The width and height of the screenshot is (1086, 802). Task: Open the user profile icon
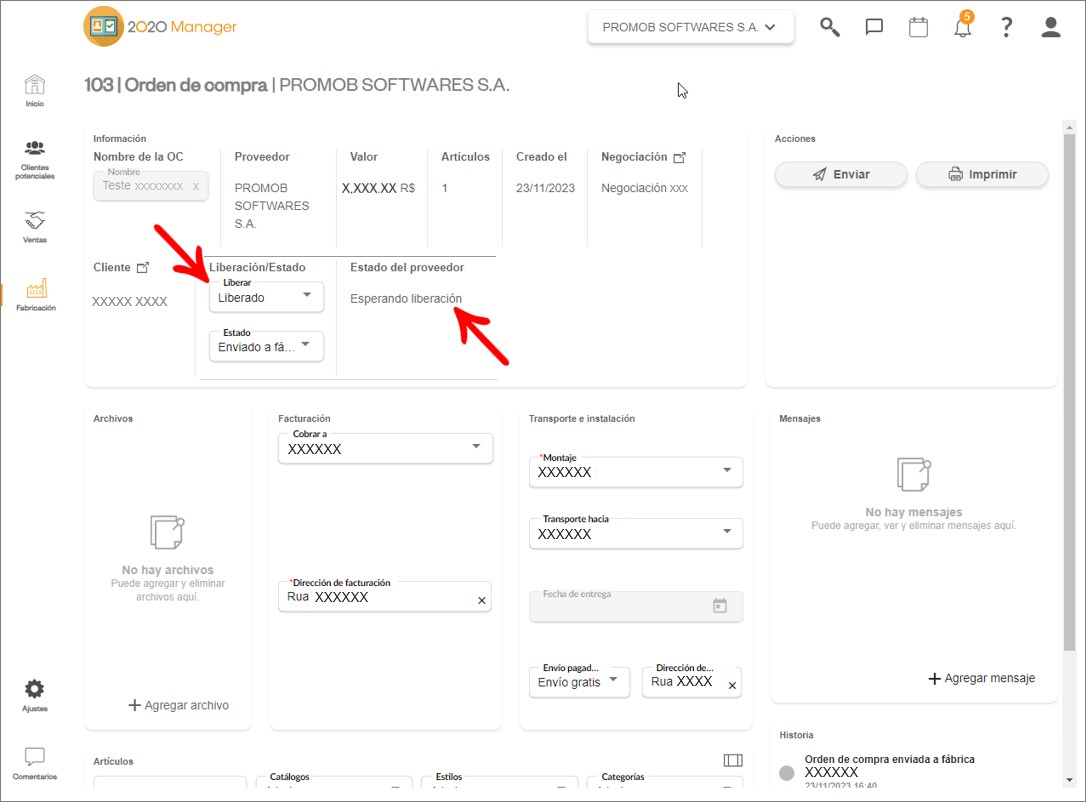[x=1051, y=27]
